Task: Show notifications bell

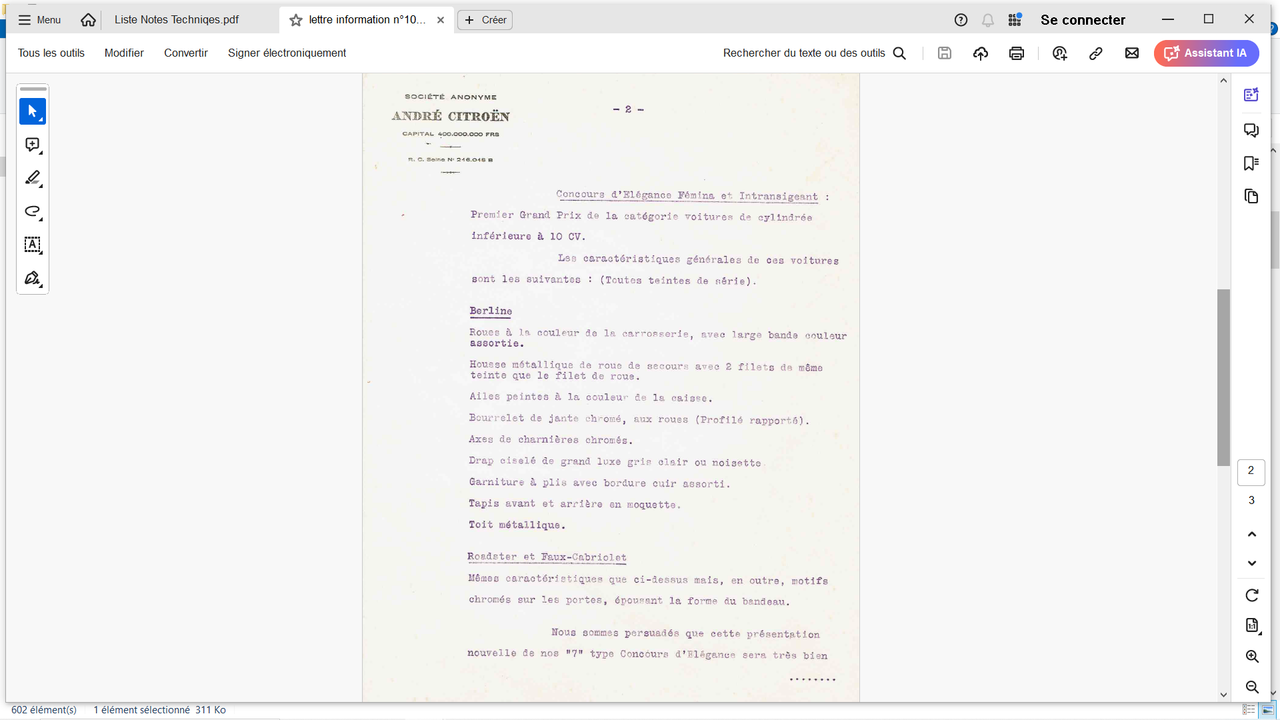Action: [988, 20]
